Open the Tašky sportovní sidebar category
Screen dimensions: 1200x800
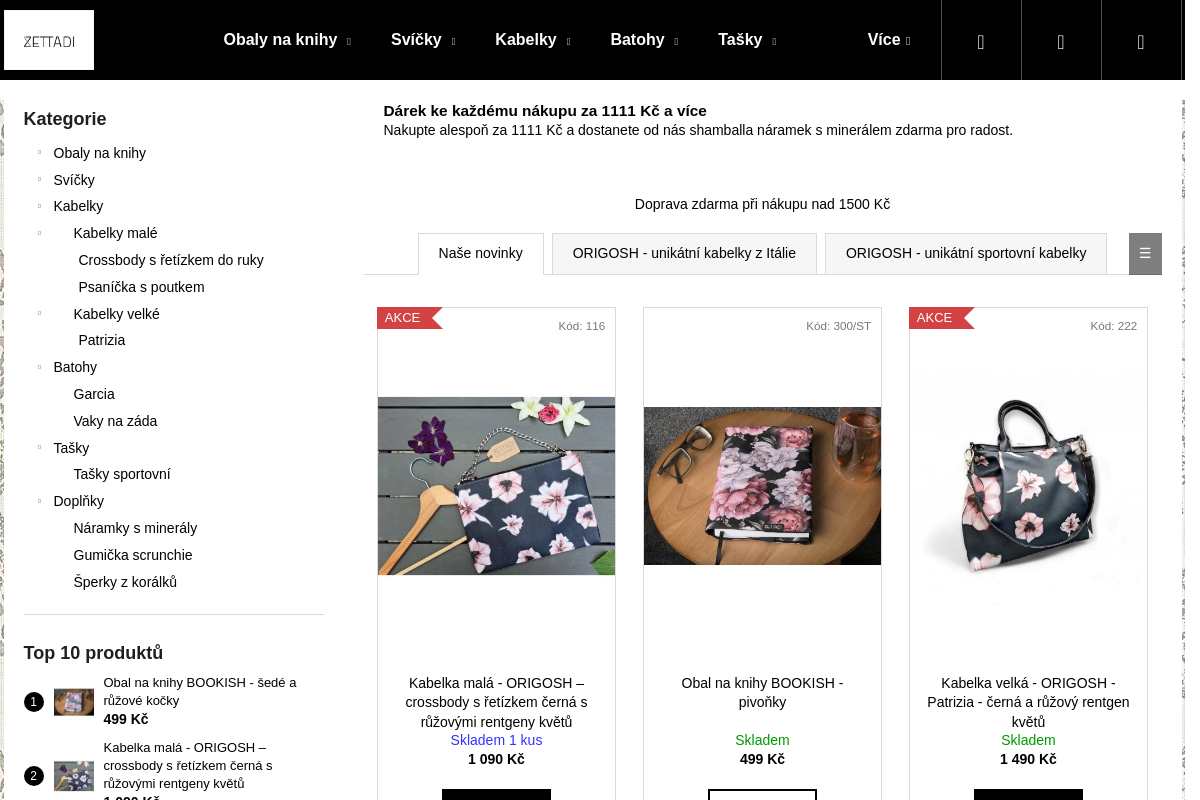[x=122, y=474]
